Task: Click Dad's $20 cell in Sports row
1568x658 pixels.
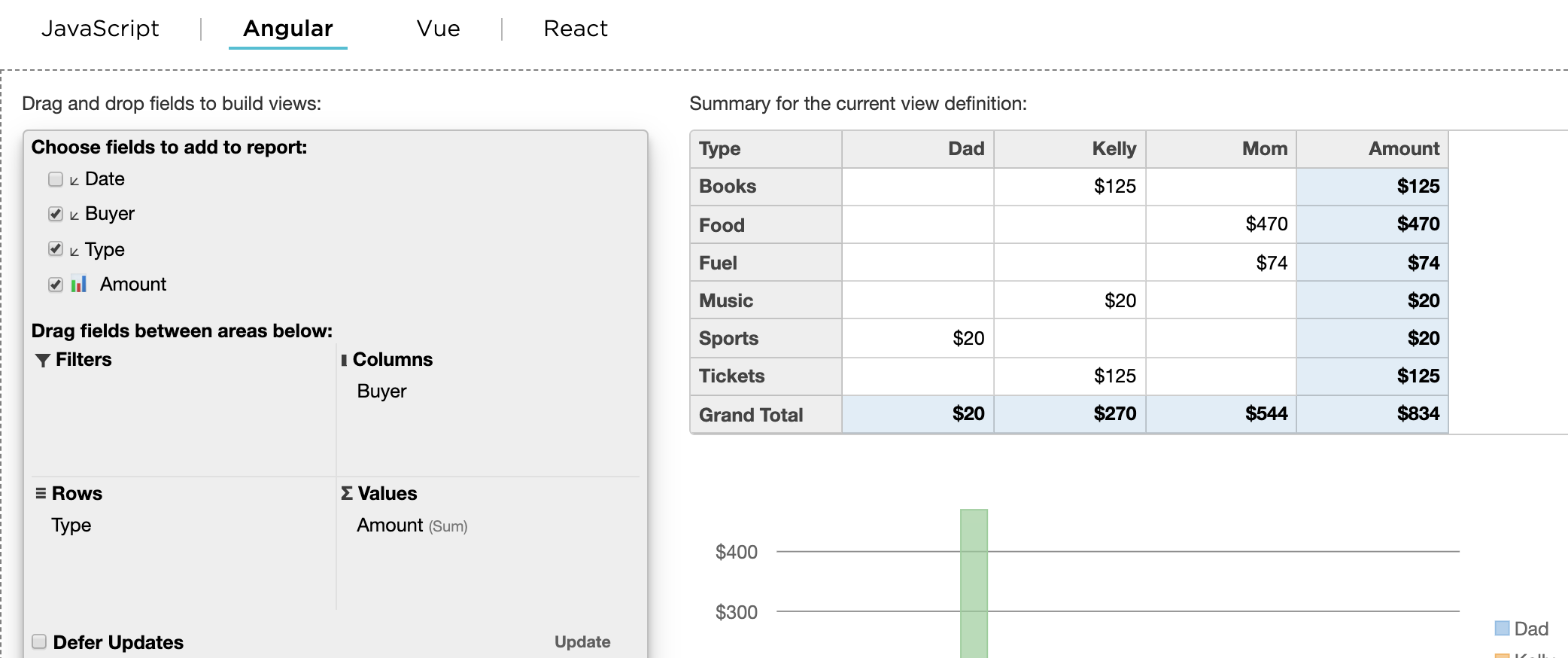Action: (x=918, y=338)
